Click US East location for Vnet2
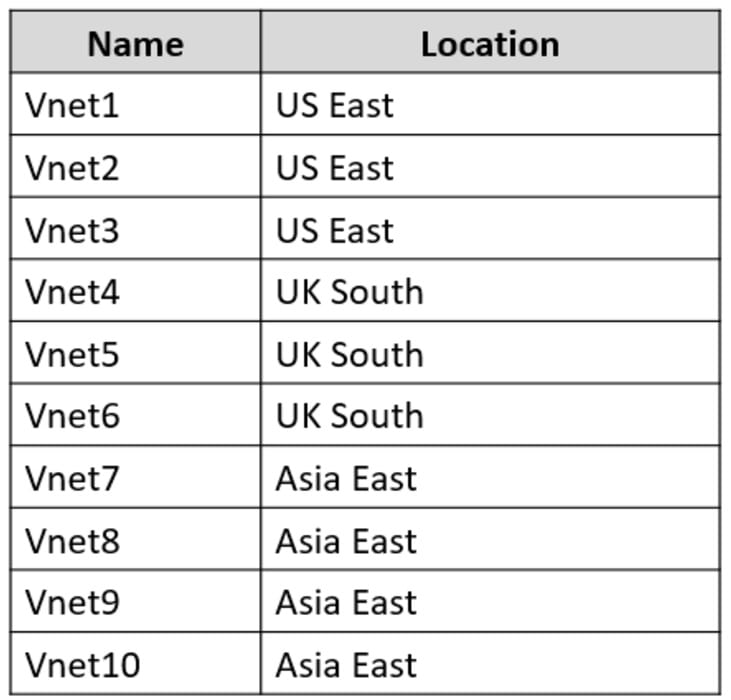This screenshot has width=731, height=700. coord(335,168)
